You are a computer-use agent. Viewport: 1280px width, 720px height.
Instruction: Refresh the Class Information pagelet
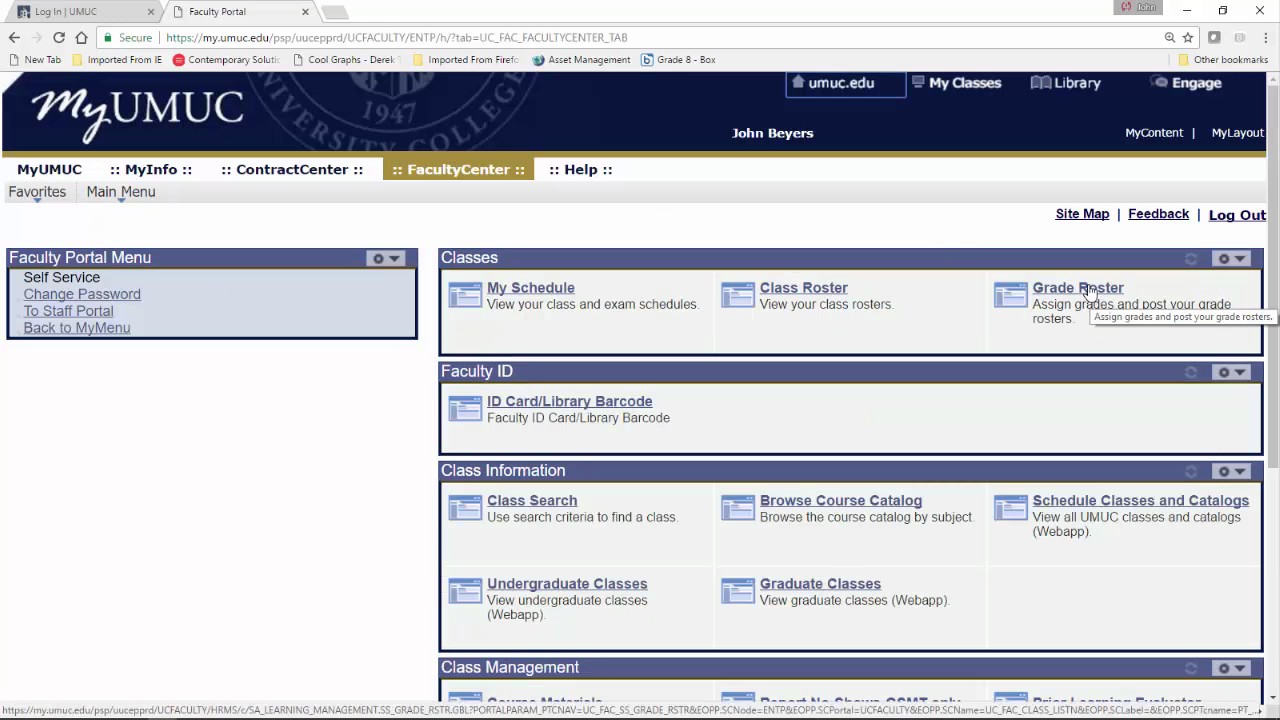point(1190,471)
